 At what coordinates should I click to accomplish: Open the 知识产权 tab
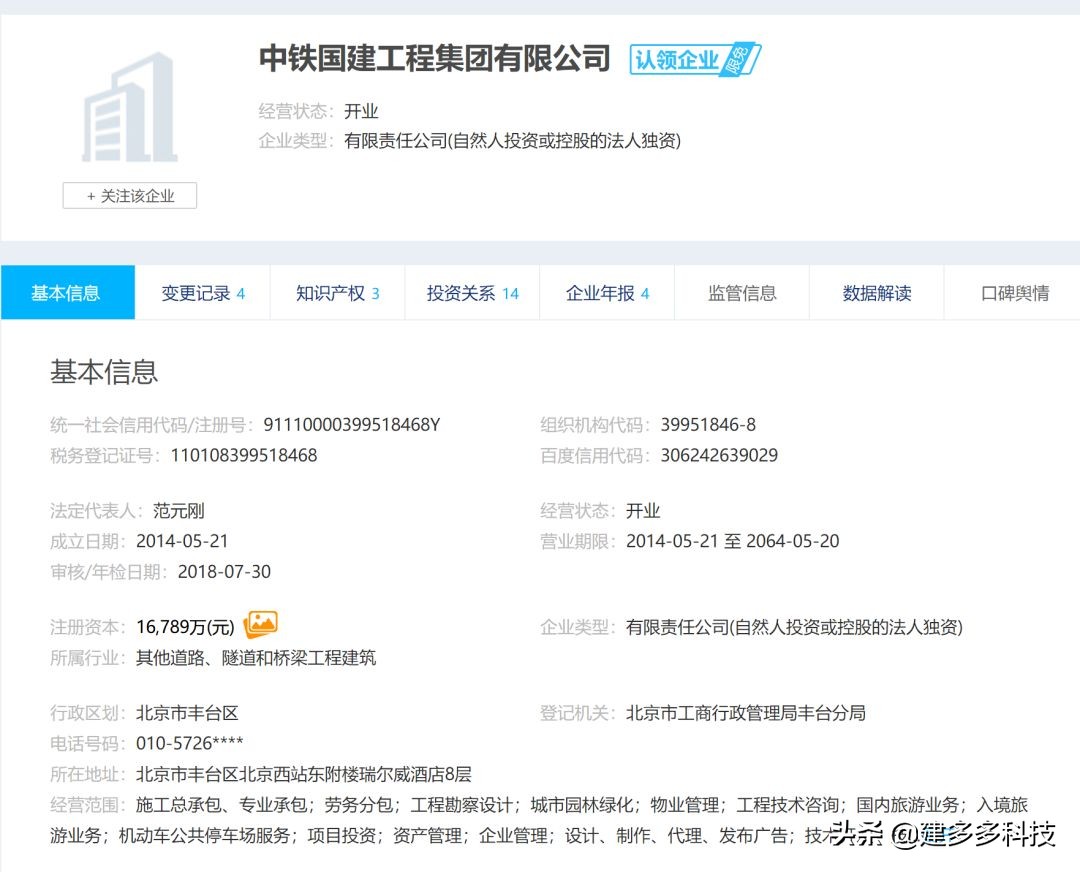tap(337, 292)
